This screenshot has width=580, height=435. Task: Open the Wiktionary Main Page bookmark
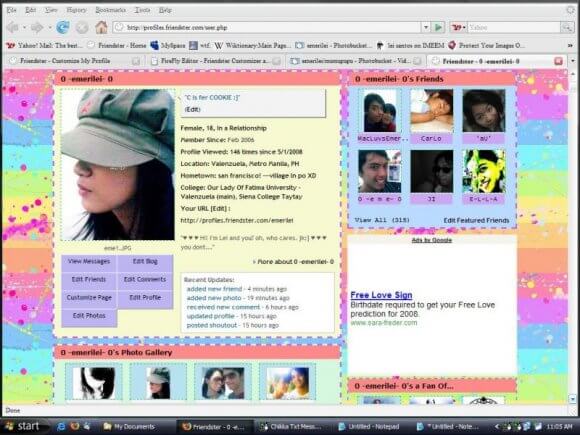252,45
